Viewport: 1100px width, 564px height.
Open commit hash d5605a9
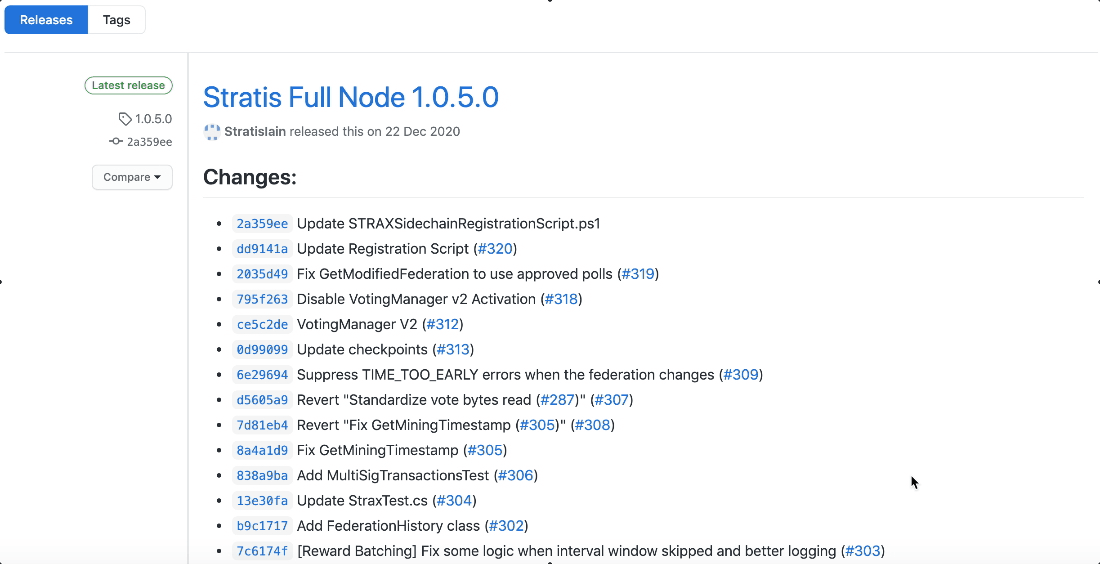262,401
